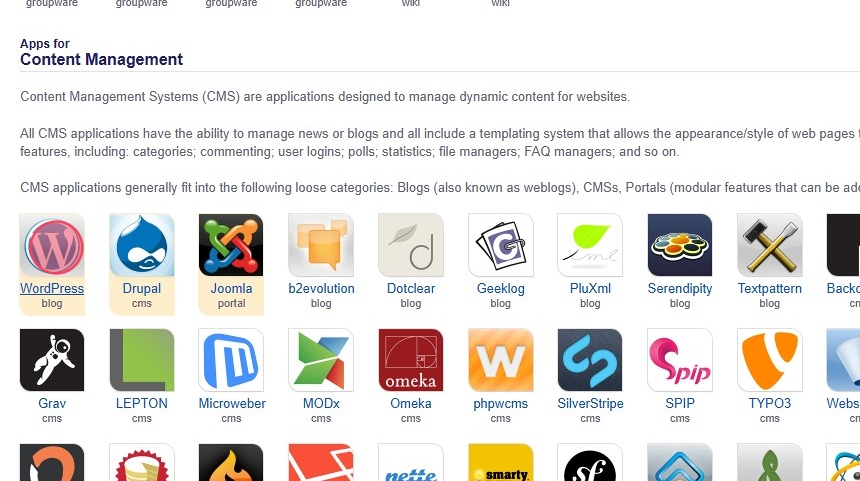Choose the Dotclear feather icon
Viewport: 860px width, 481px height.
[x=411, y=245]
